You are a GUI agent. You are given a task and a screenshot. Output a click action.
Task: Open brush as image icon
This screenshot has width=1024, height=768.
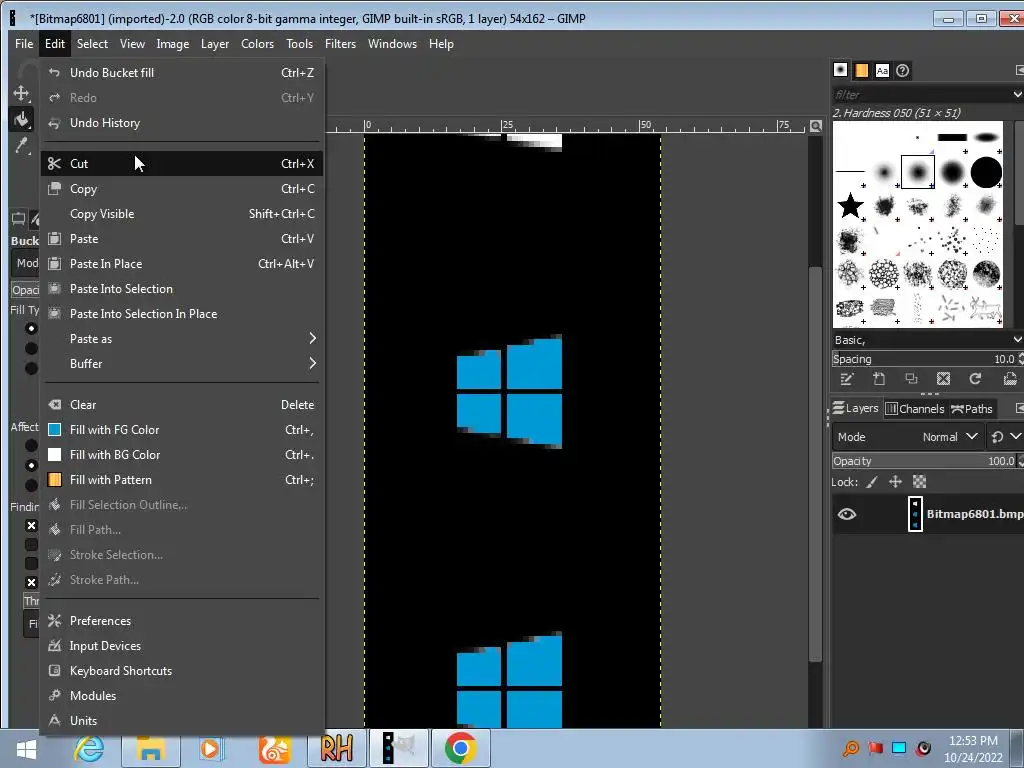[1010, 379]
